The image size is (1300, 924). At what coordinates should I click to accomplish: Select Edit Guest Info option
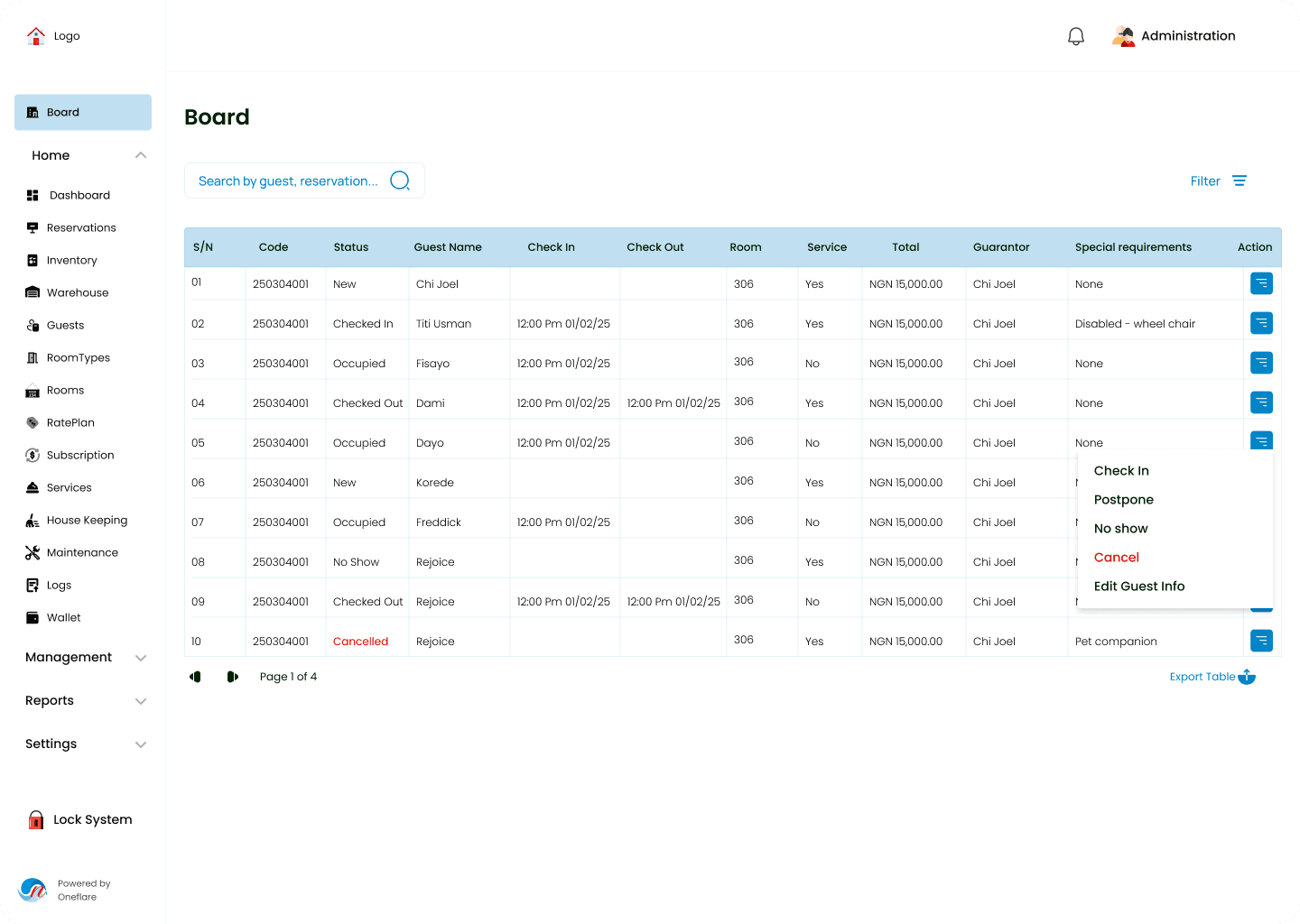[1138, 586]
